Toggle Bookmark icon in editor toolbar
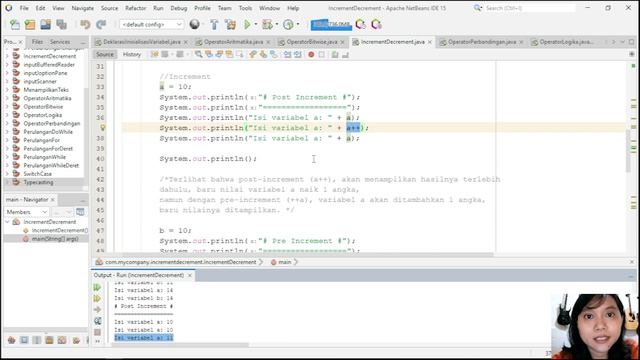The width and height of the screenshot is (640, 360). 273,54
